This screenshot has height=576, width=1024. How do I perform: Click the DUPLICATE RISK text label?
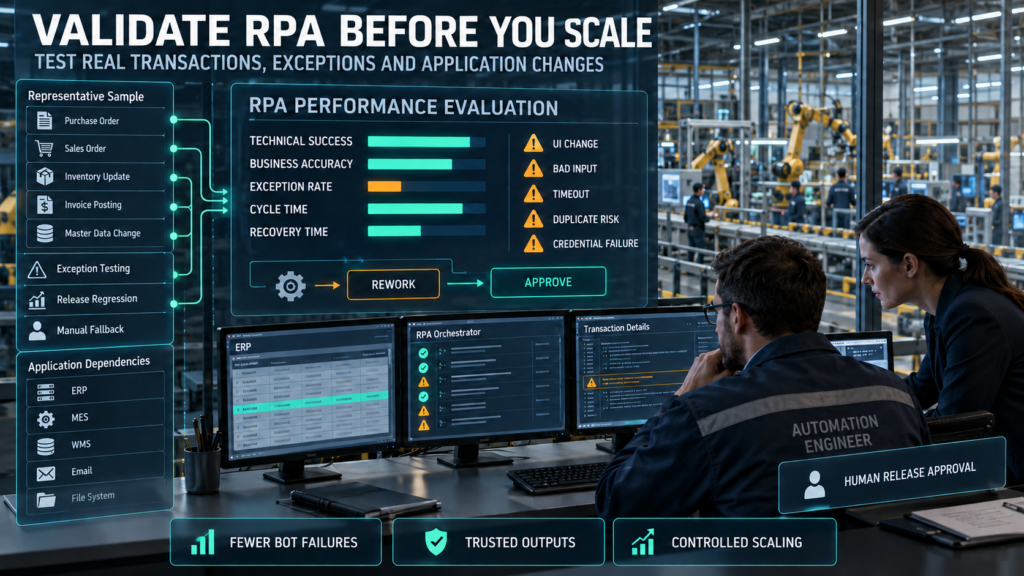[586, 219]
